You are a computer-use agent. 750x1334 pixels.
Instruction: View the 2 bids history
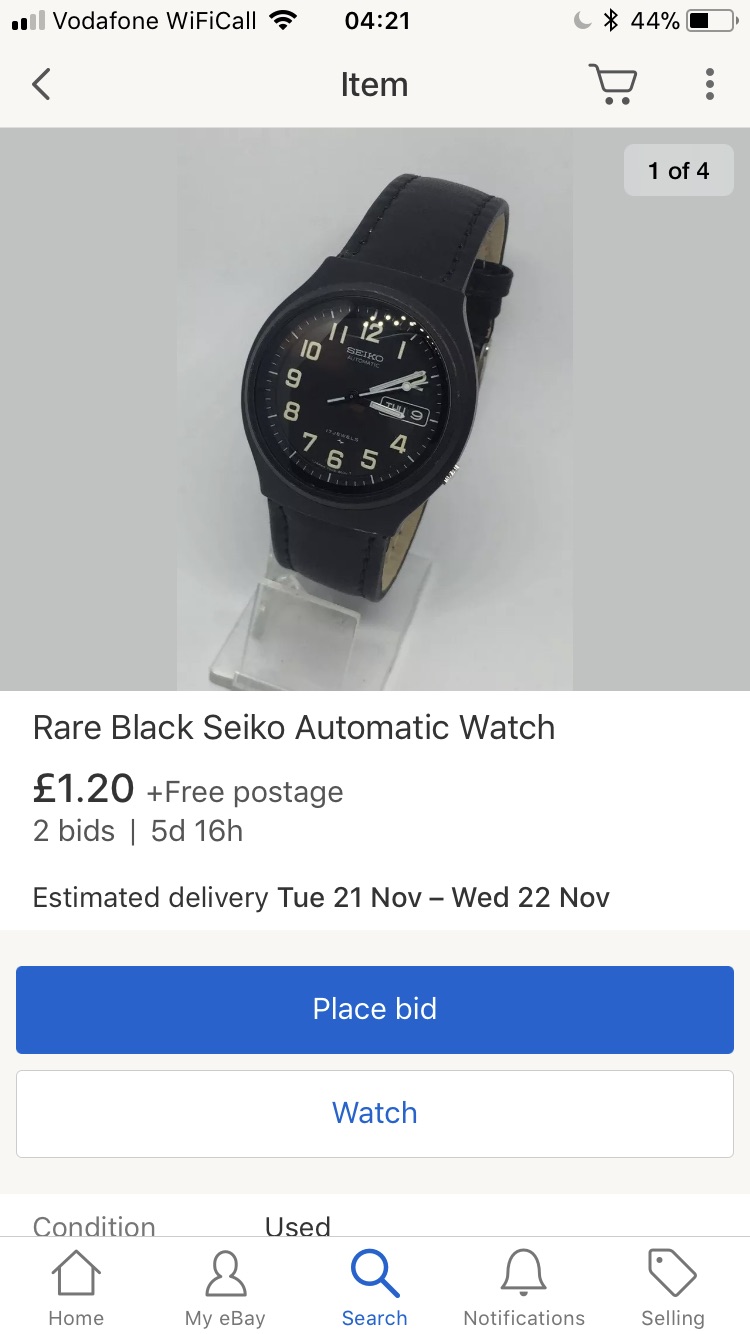(x=74, y=831)
